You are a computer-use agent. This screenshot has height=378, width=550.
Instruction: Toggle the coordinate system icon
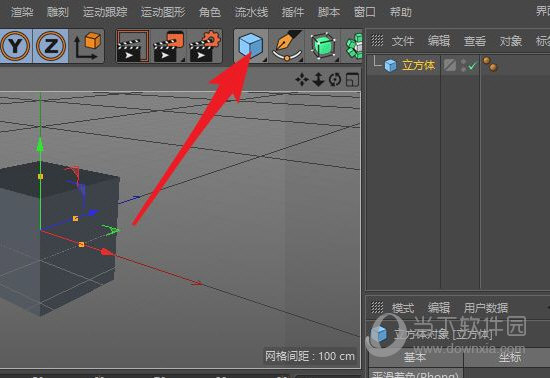tap(87, 46)
